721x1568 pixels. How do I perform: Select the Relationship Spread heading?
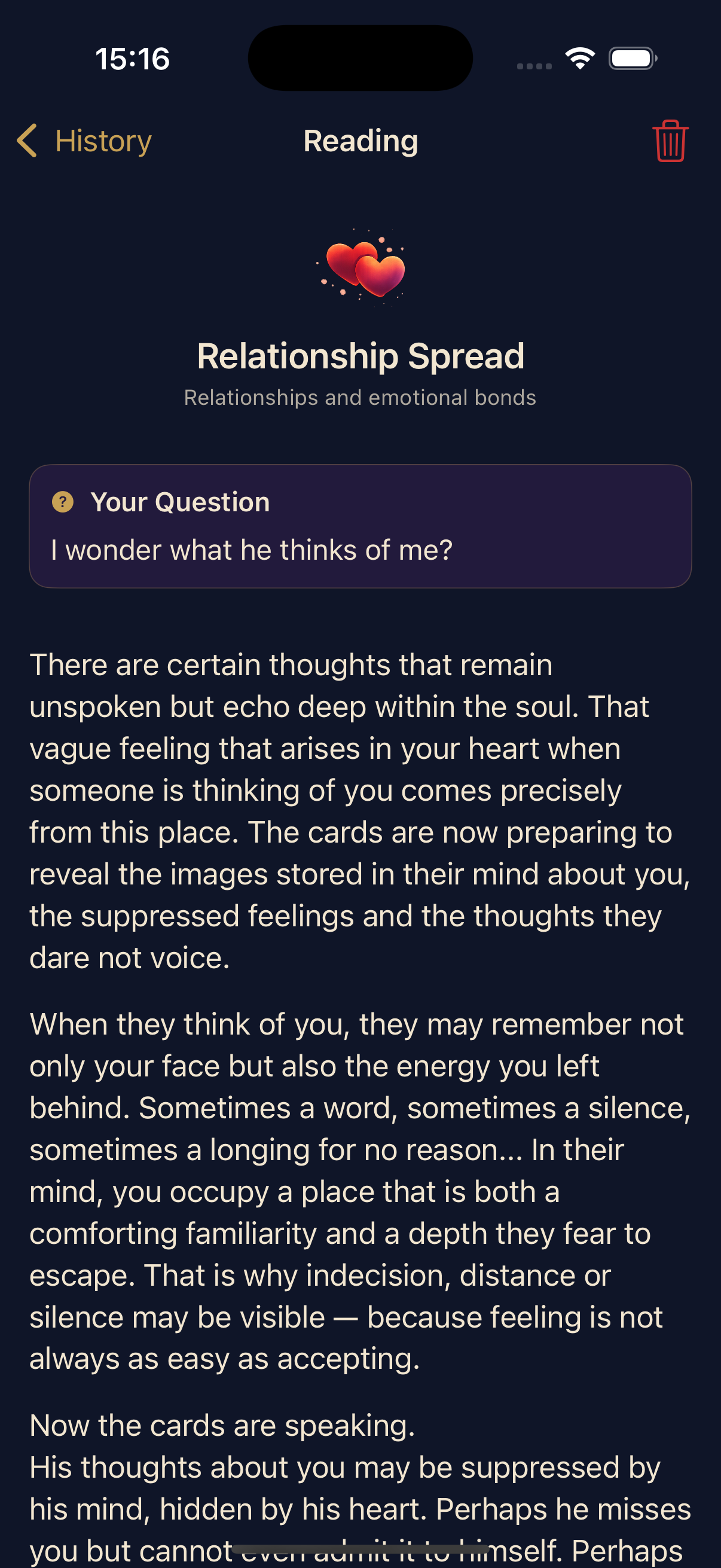(x=360, y=355)
